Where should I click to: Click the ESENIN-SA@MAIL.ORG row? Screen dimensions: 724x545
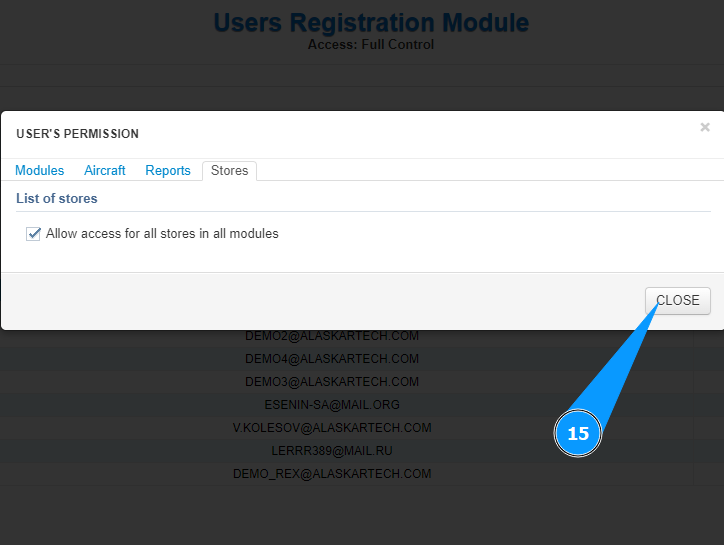(332, 405)
